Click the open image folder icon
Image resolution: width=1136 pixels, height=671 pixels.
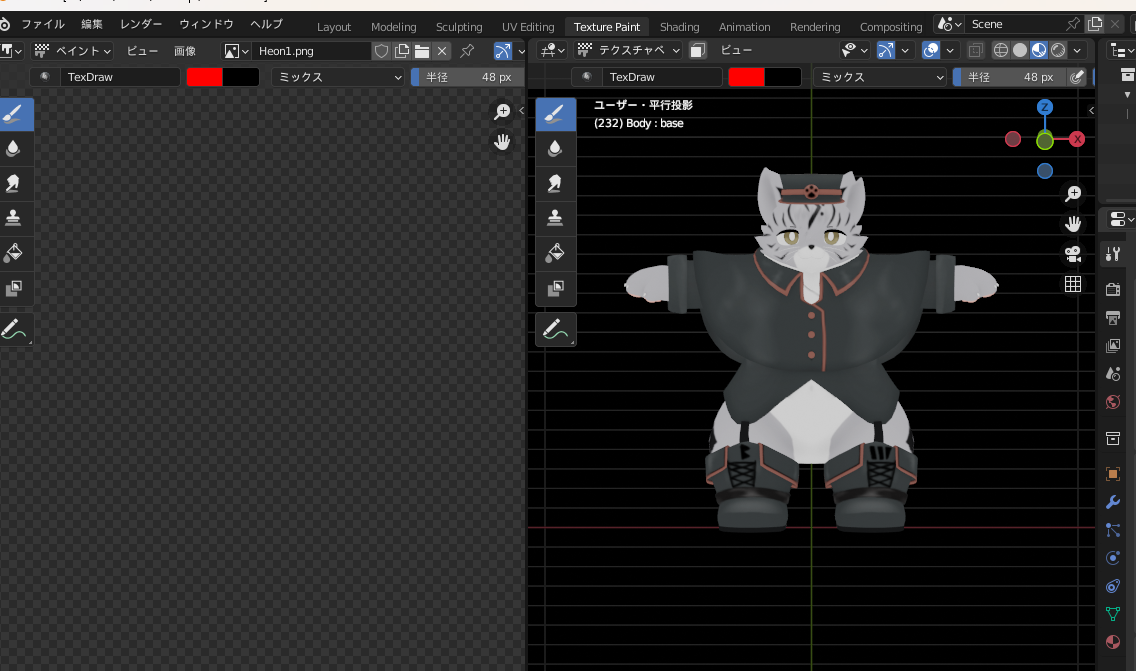pyautogui.click(x=422, y=51)
